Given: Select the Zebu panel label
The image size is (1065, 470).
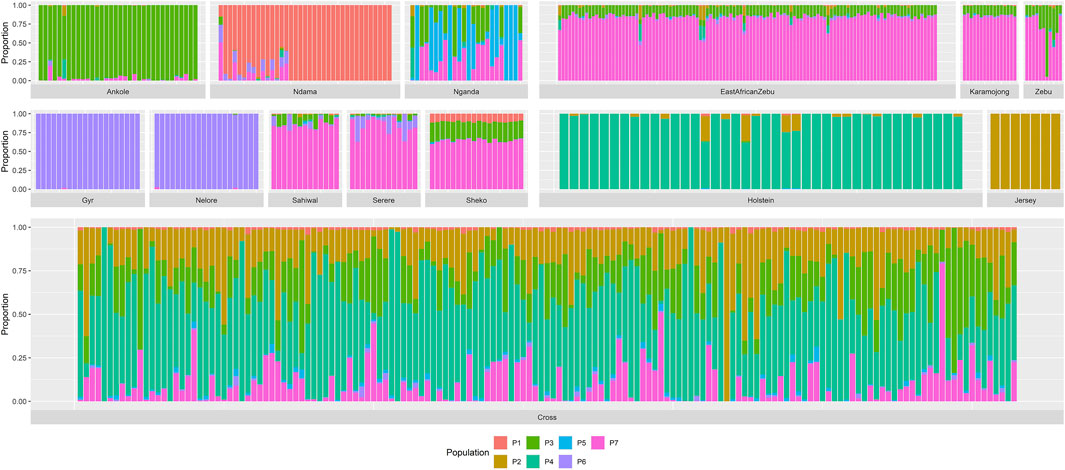Looking at the screenshot, I should pyautogui.click(x=1043, y=92).
